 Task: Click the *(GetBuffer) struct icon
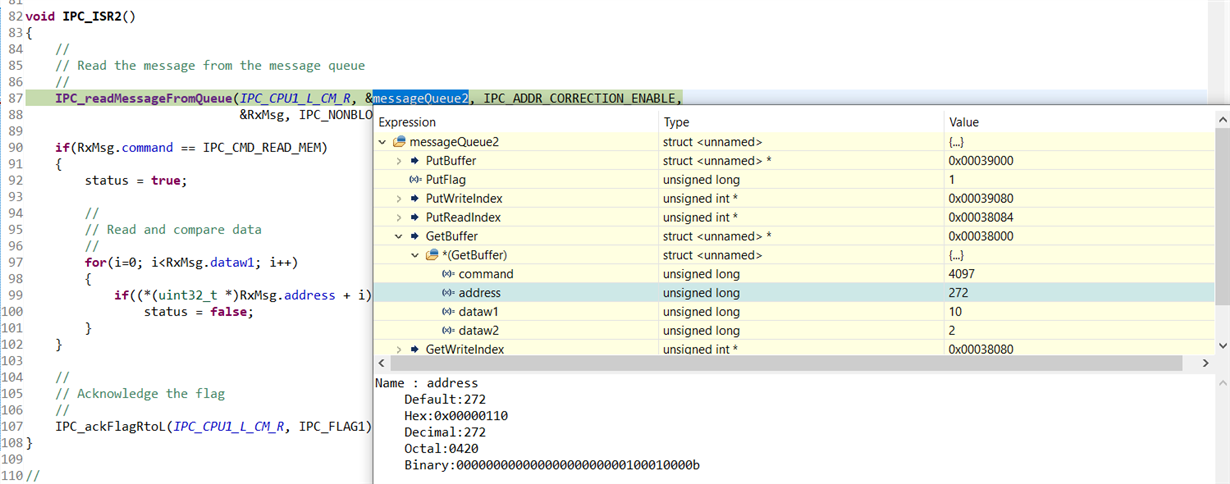[x=431, y=255]
